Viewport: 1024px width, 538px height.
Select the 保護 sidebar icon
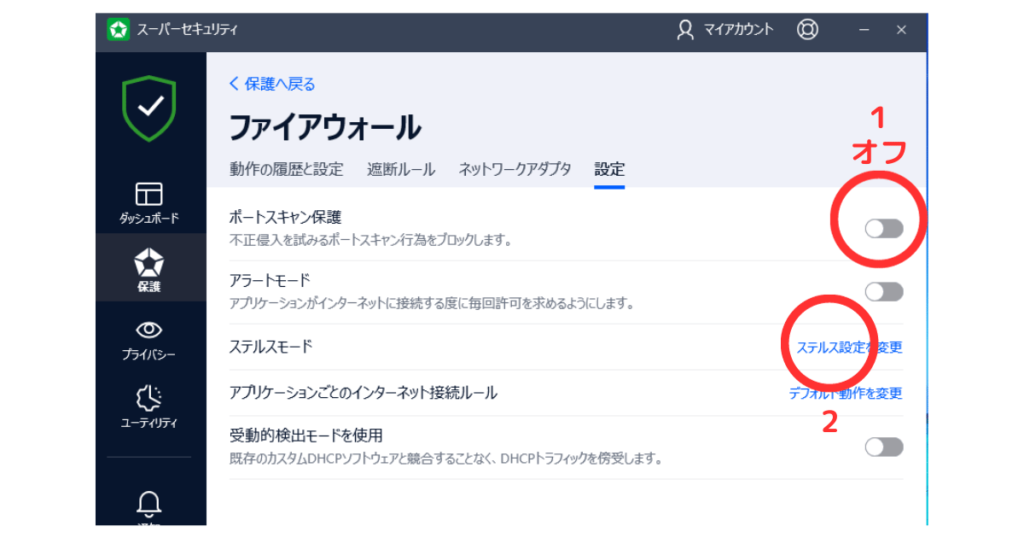coord(150,263)
